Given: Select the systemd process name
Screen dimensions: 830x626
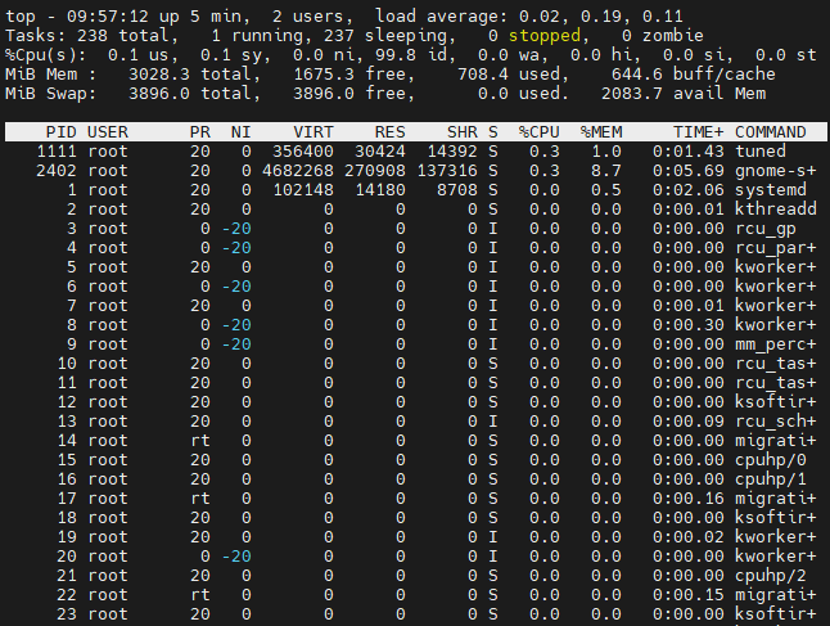Looking at the screenshot, I should pyautogui.click(x=770, y=189).
